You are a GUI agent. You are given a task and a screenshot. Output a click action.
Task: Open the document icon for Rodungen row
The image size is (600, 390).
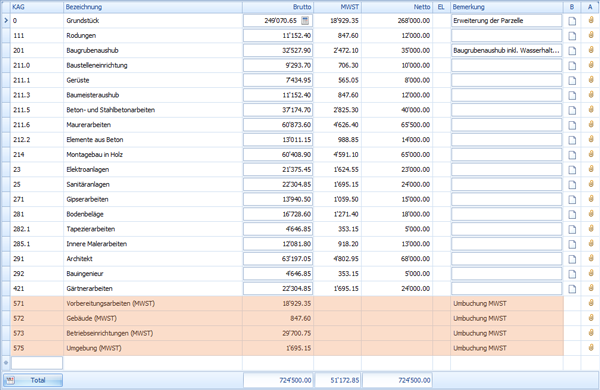coord(572,36)
